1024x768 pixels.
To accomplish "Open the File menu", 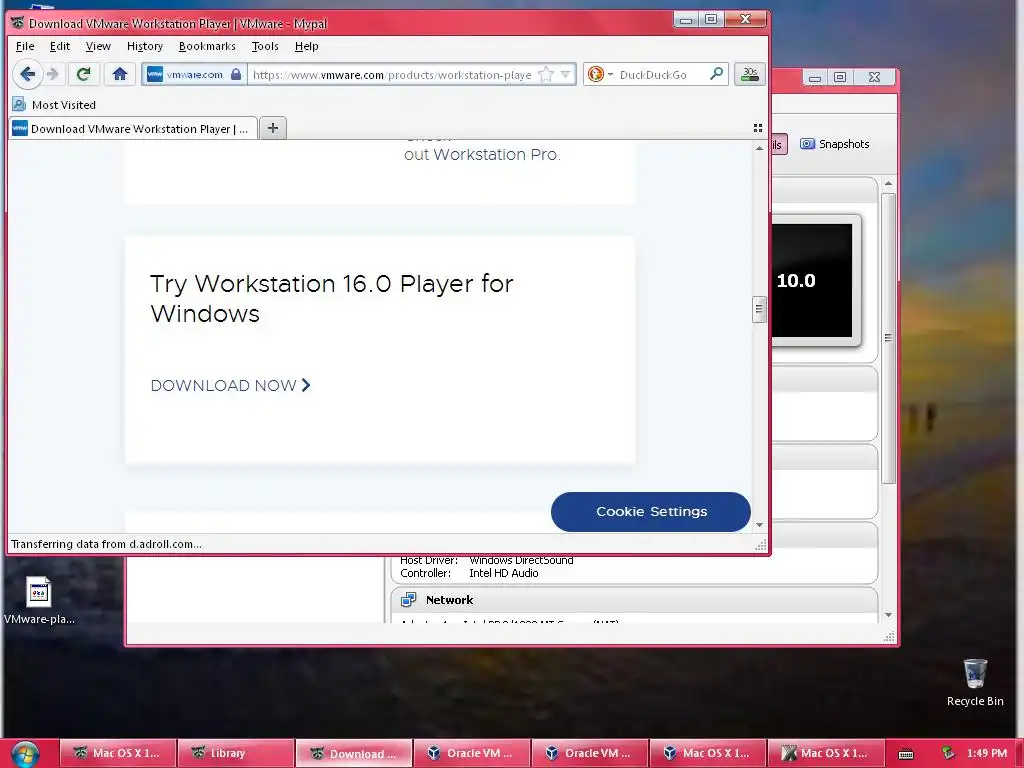I will coord(25,46).
